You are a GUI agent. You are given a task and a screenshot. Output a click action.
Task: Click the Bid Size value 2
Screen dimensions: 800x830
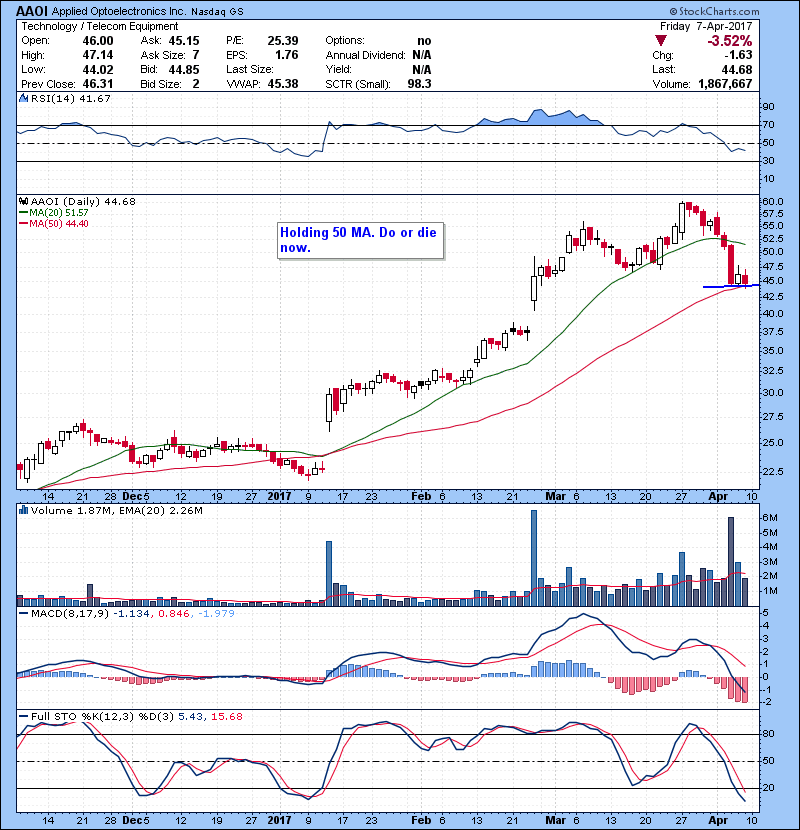(196, 84)
